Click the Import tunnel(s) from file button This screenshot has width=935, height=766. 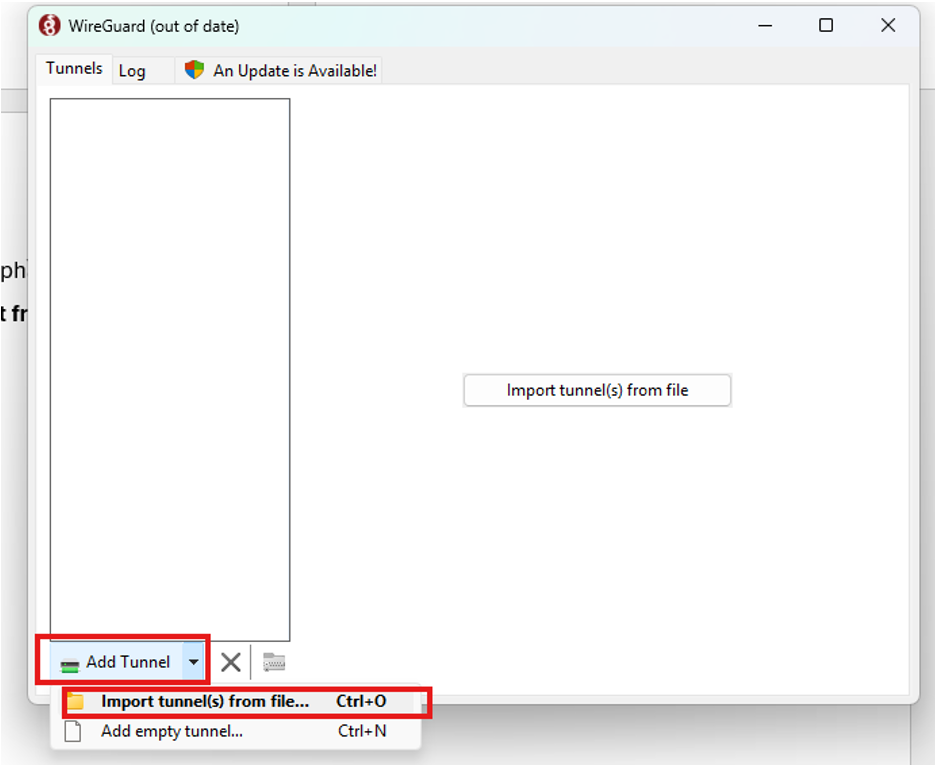pos(597,390)
